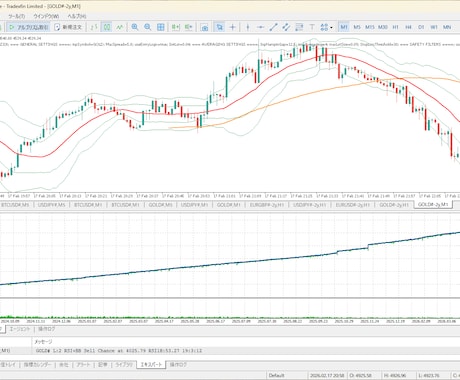Select the H1 timeframe
460x380 pixels.
pyautogui.click(x=395, y=27)
